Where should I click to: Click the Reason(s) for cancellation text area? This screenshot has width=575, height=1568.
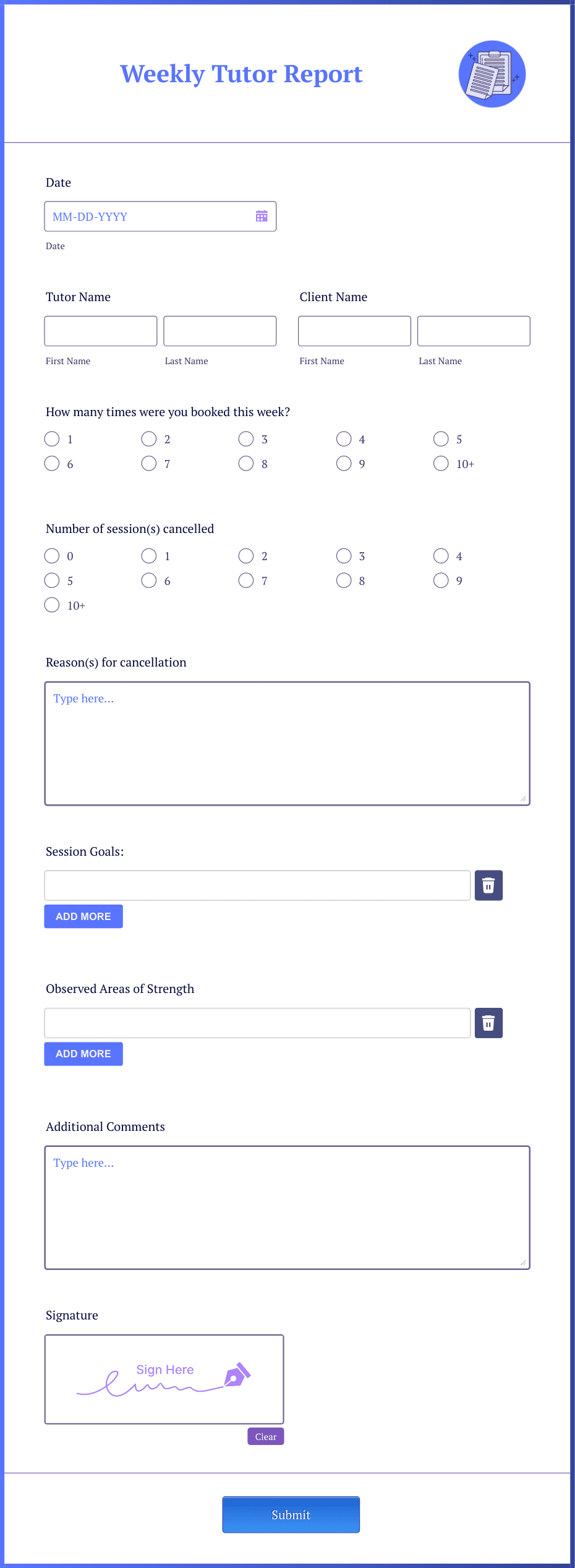pos(287,742)
